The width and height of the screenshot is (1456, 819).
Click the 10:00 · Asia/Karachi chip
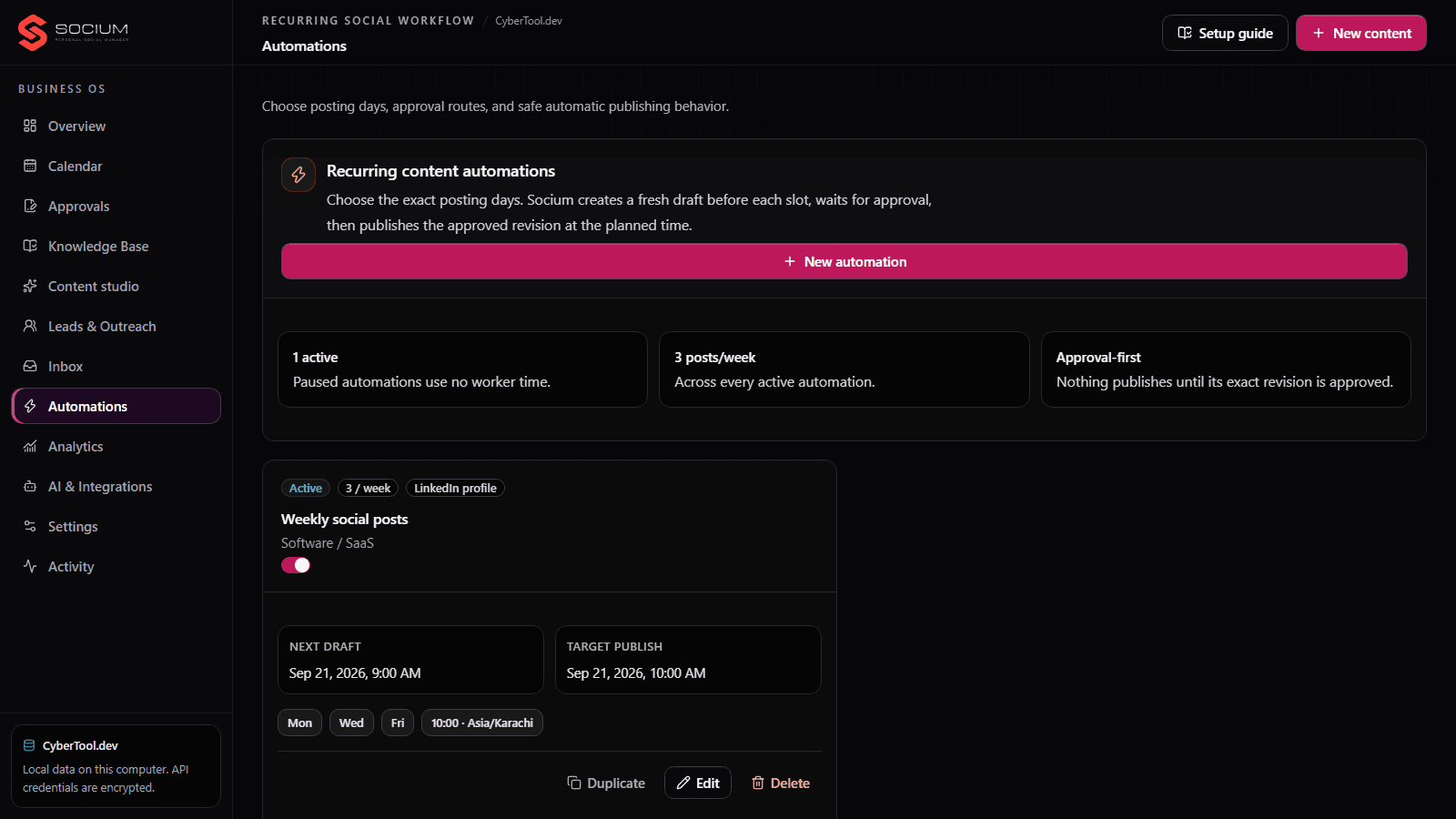click(482, 723)
